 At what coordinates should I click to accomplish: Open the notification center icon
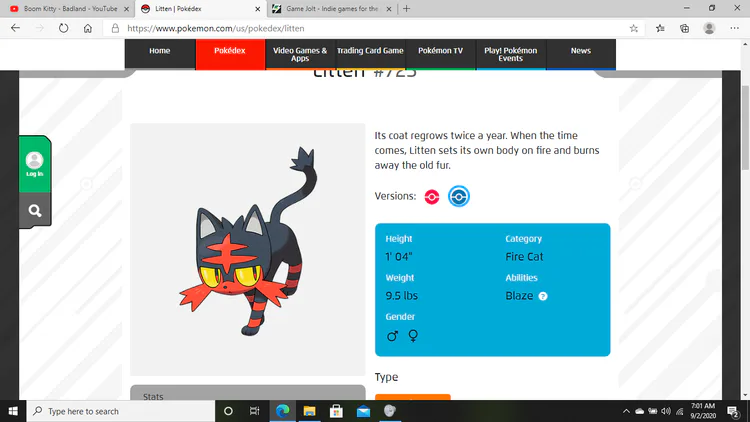pos(733,411)
